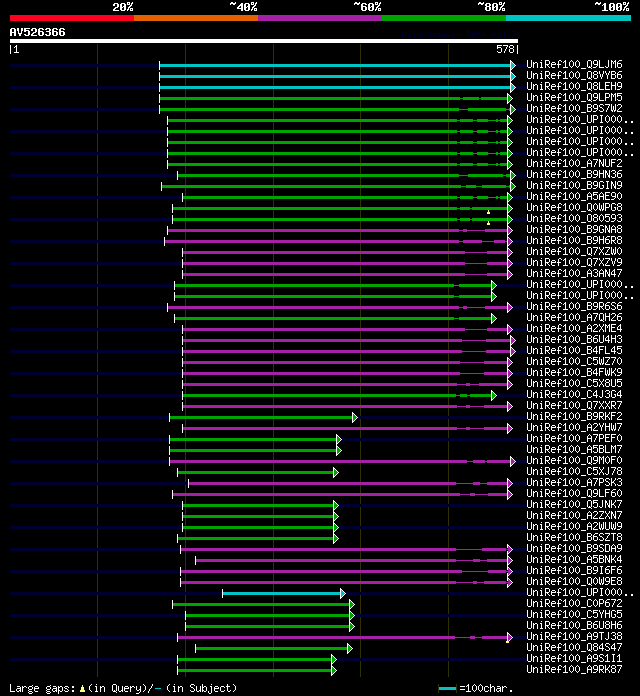
Task: Select label UniRef100_C5YHG5
Action: (574, 614)
